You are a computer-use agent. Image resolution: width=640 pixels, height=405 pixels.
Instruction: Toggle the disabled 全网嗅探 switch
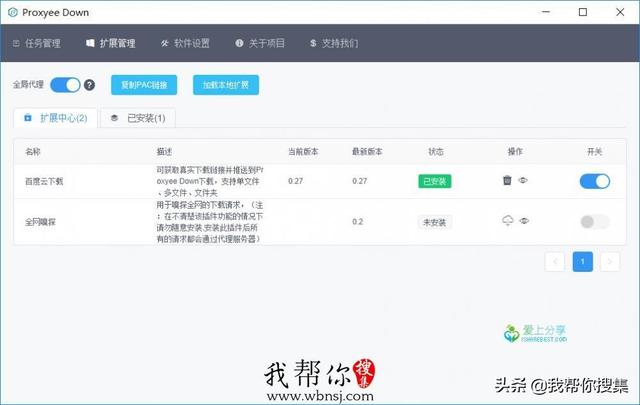click(x=595, y=222)
